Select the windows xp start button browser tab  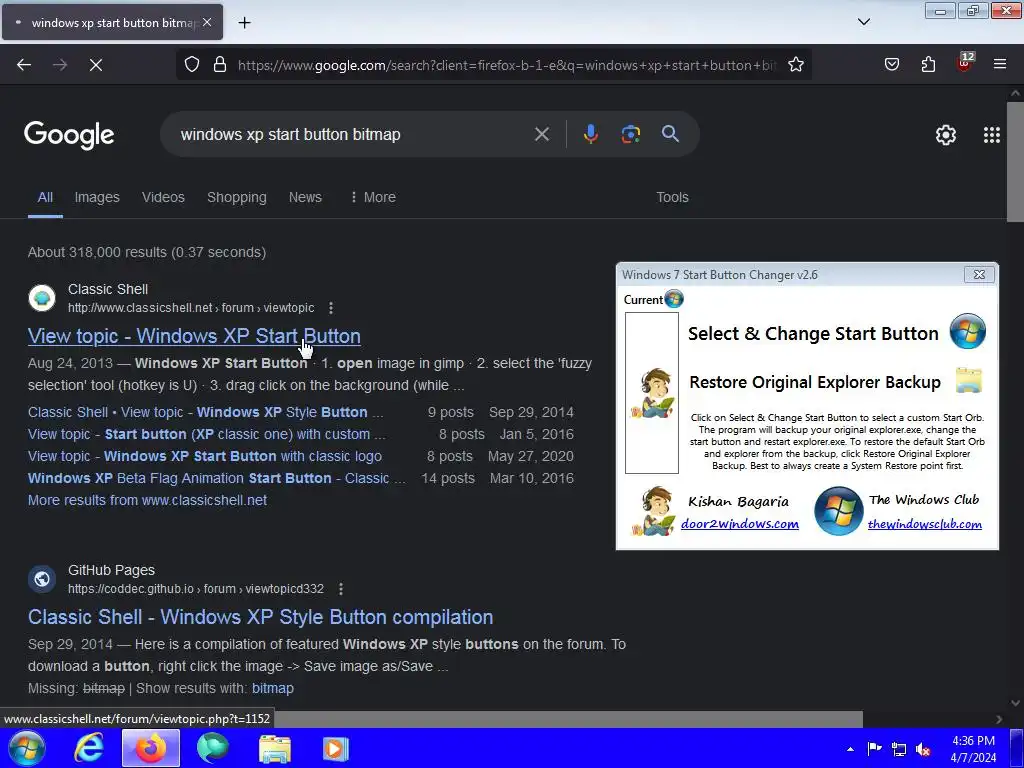click(x=112, y=23)
